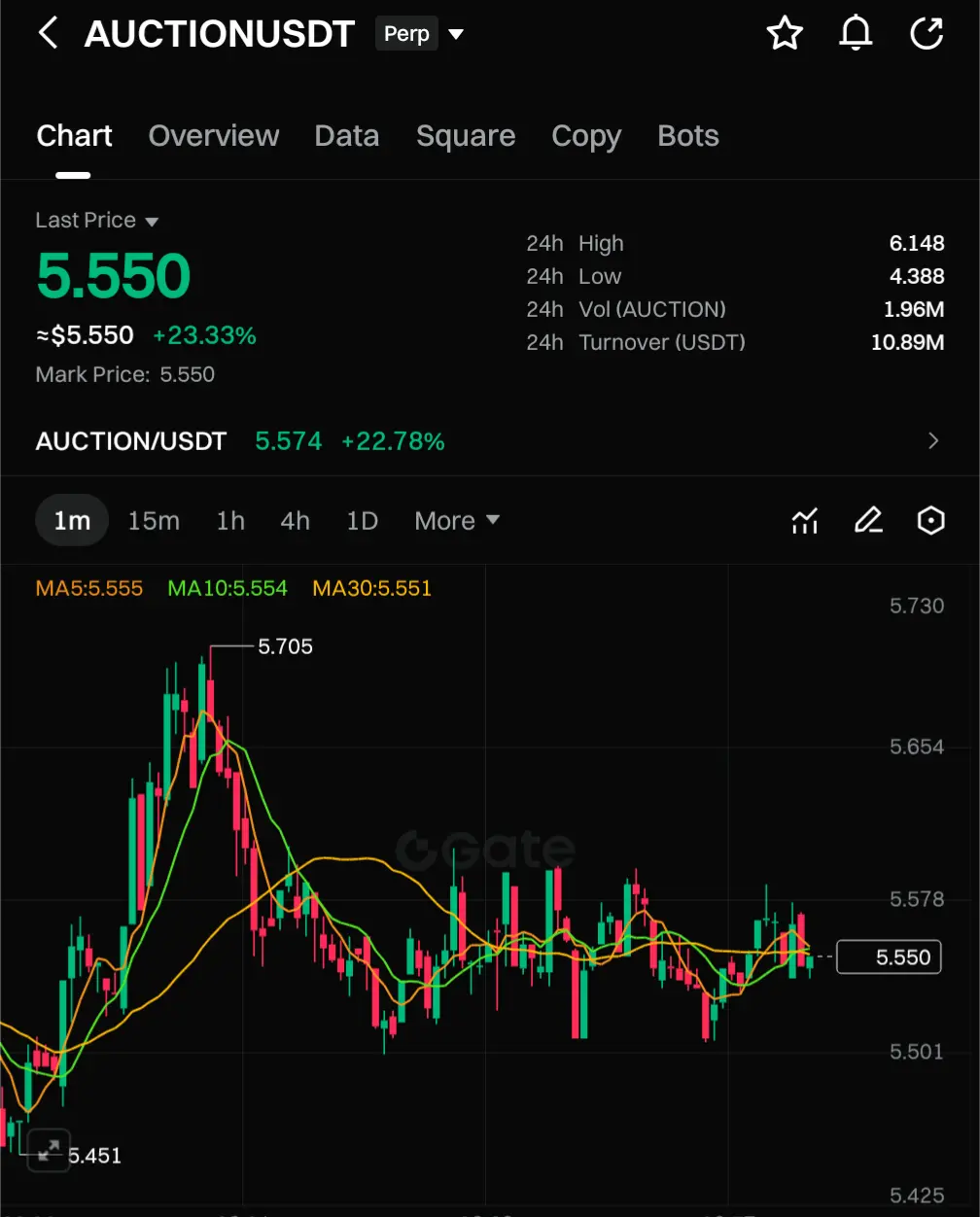The height and width of the screenshot is (1217, 980).
Task: Share the chart using the share icon
Action: click(927, 34)
